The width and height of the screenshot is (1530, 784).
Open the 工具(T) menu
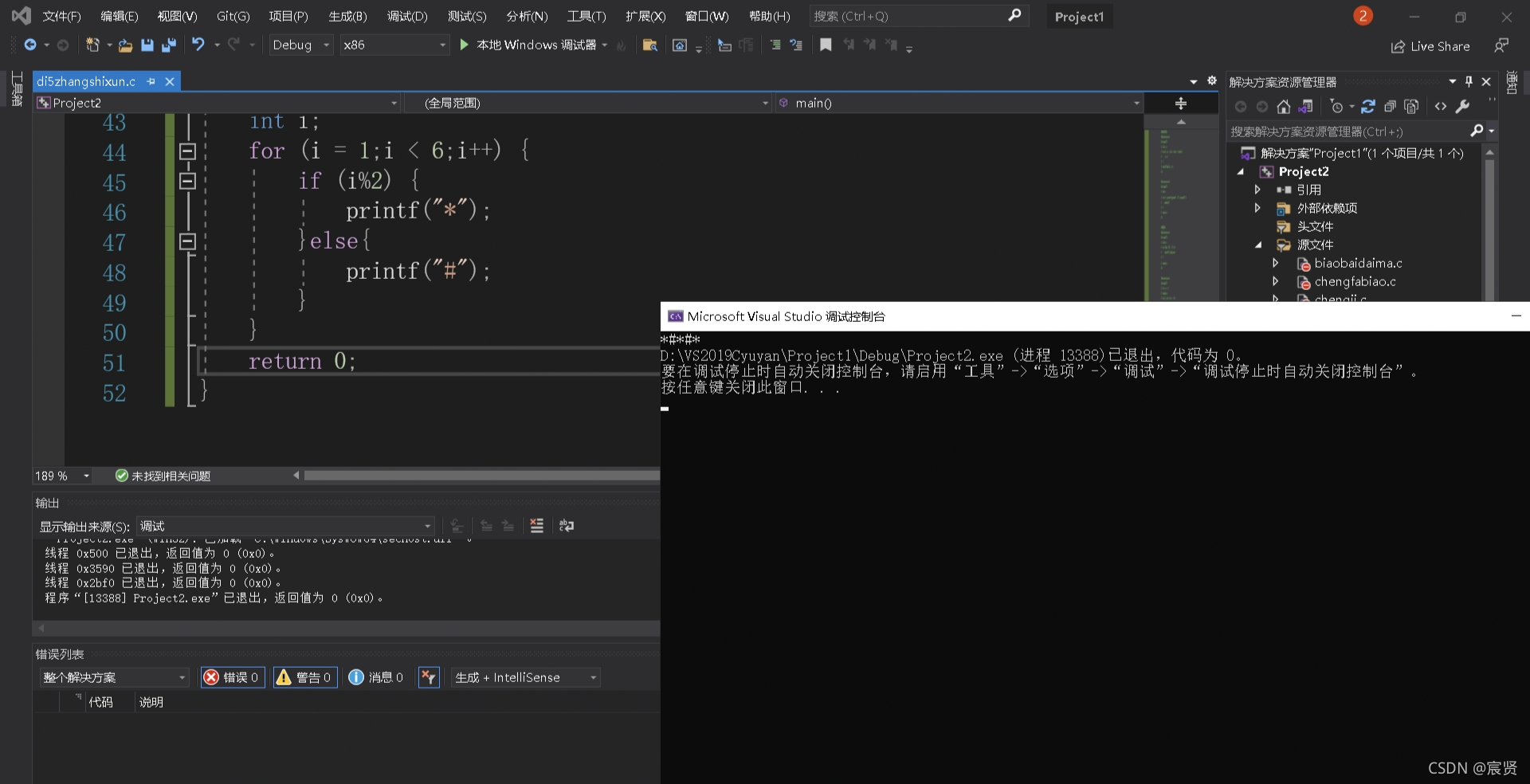[x=586, y=16]
